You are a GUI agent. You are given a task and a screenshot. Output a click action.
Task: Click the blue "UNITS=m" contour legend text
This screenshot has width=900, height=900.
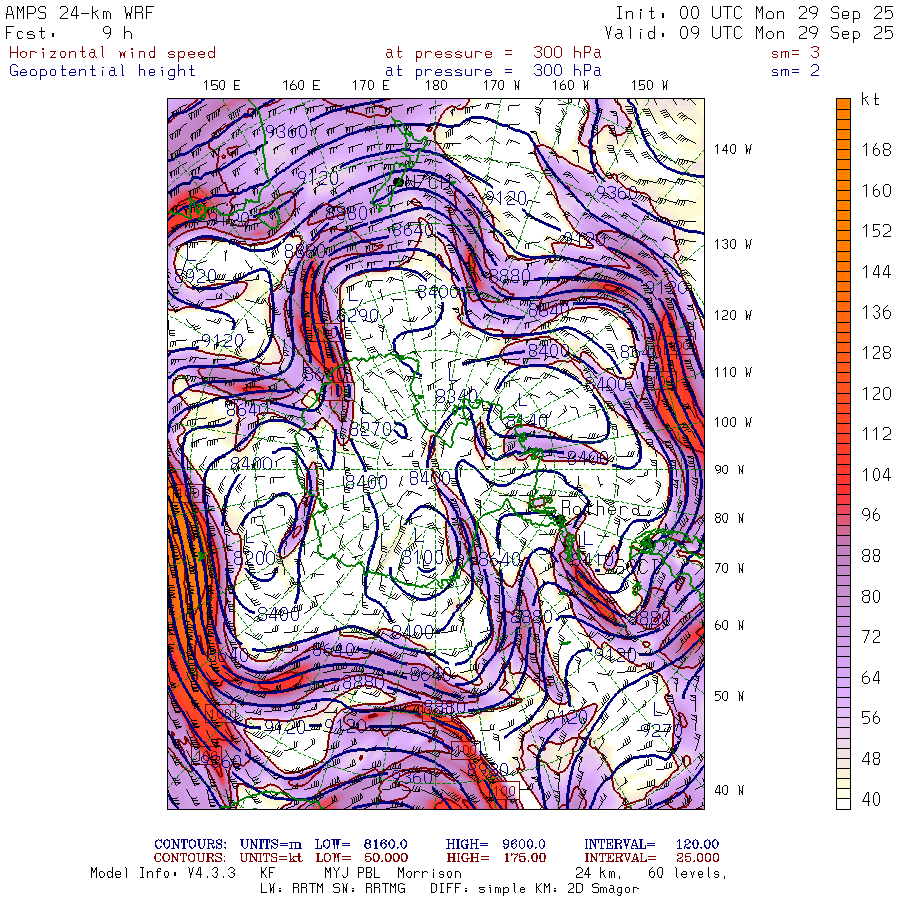tap(270, 844)
